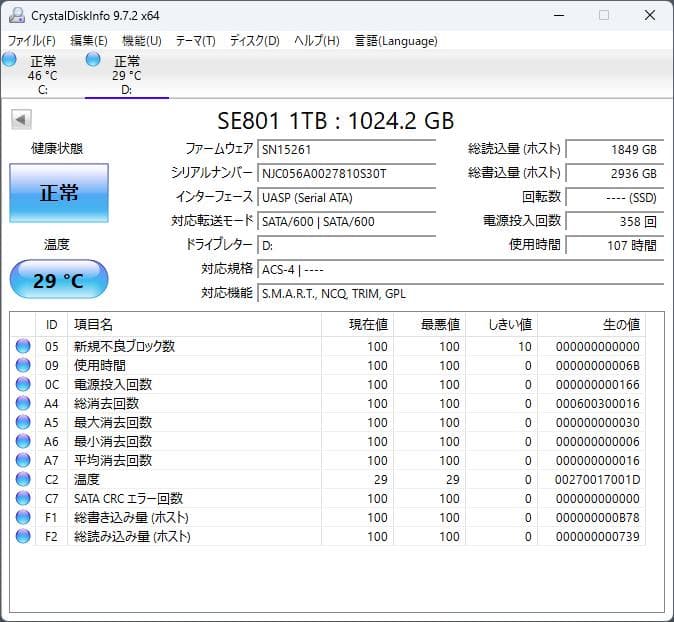Click the status orb of row F2 総読み込み量
Viewport: 674px width, 622px height.
point(23,536)
